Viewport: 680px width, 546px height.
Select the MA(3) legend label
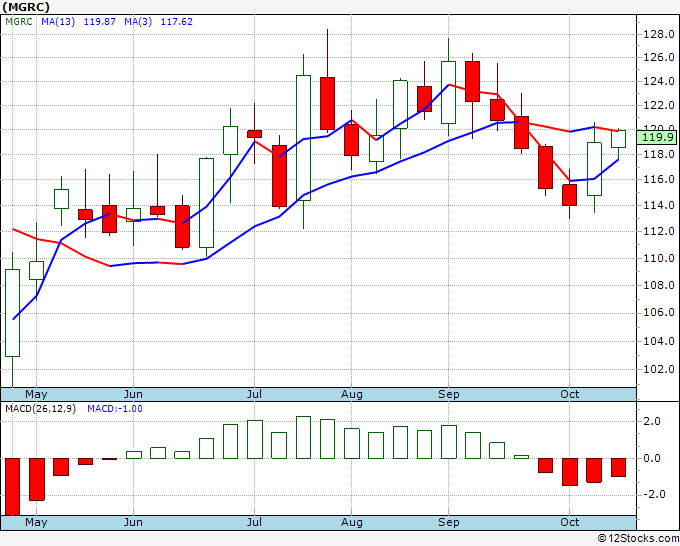click(x=138, y=22)
